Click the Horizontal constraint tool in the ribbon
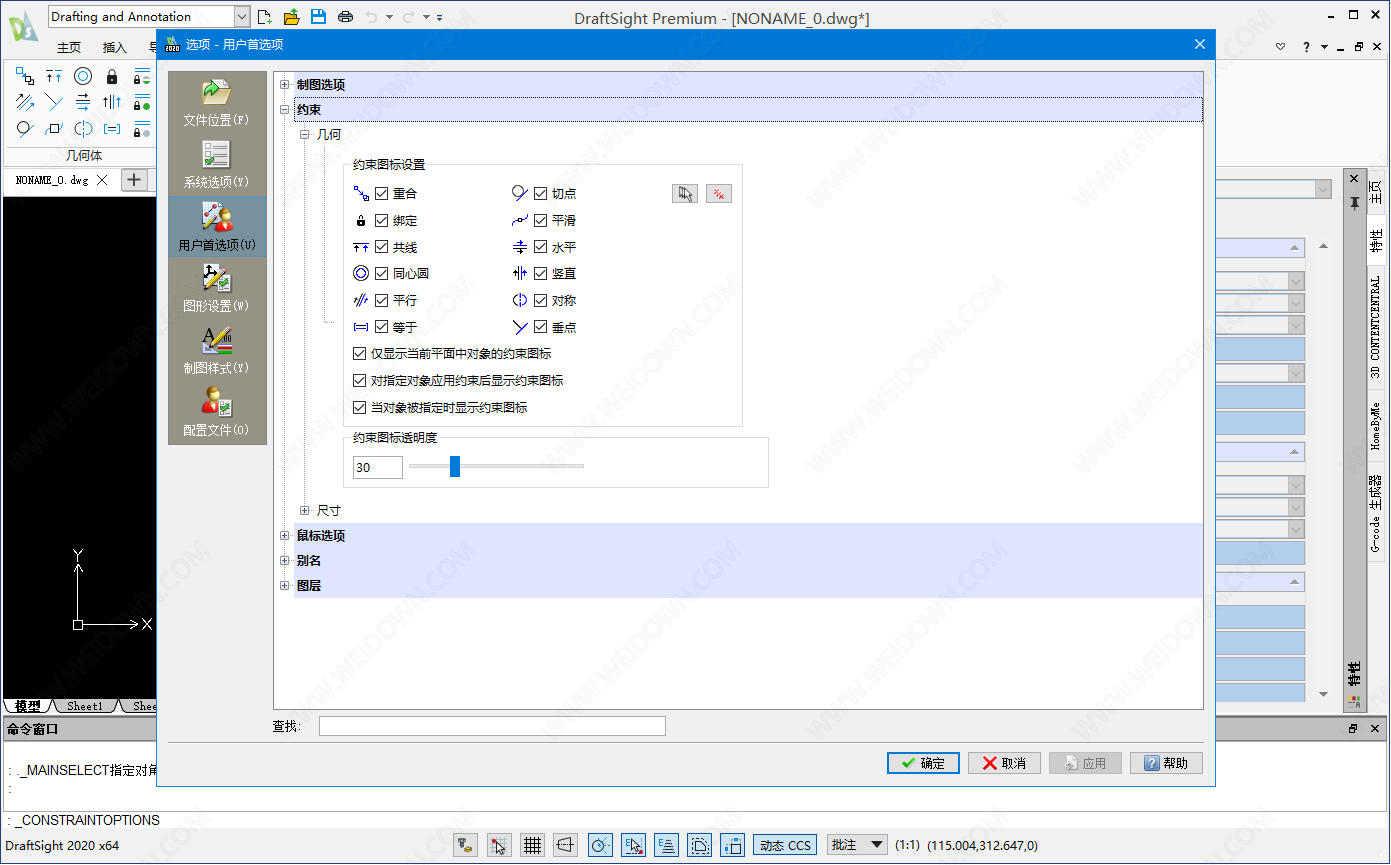 (x=83, y=102)
